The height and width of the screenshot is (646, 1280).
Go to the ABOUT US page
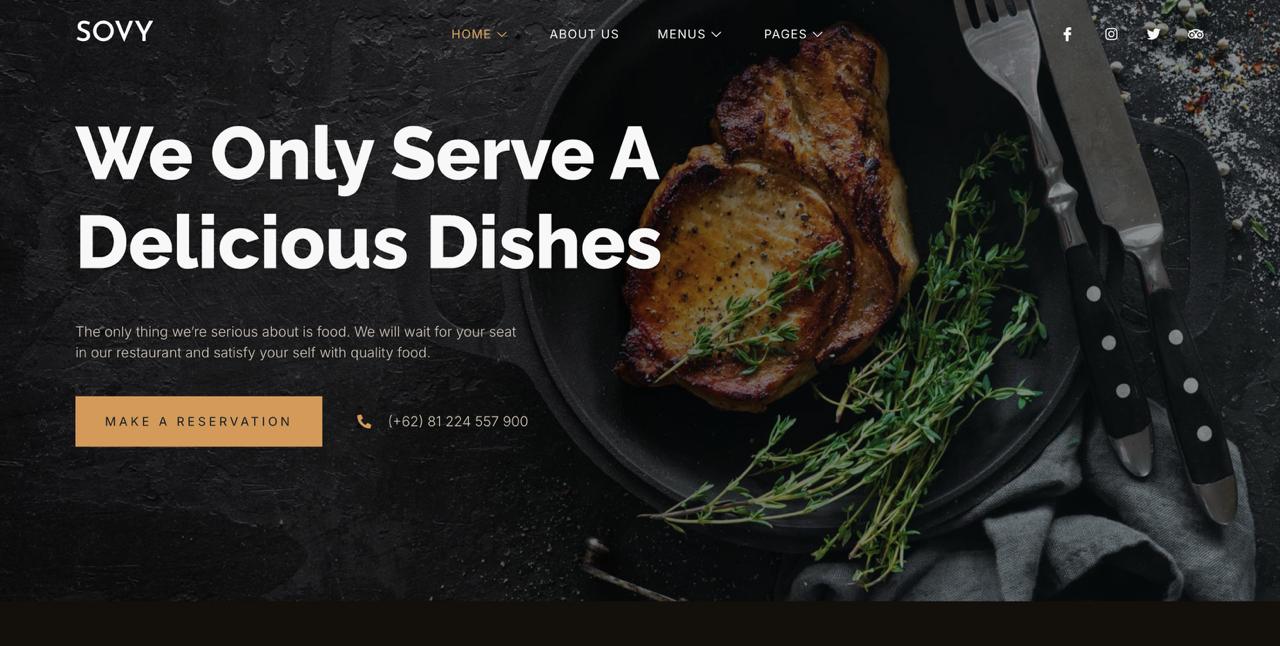tap(584, 34)
